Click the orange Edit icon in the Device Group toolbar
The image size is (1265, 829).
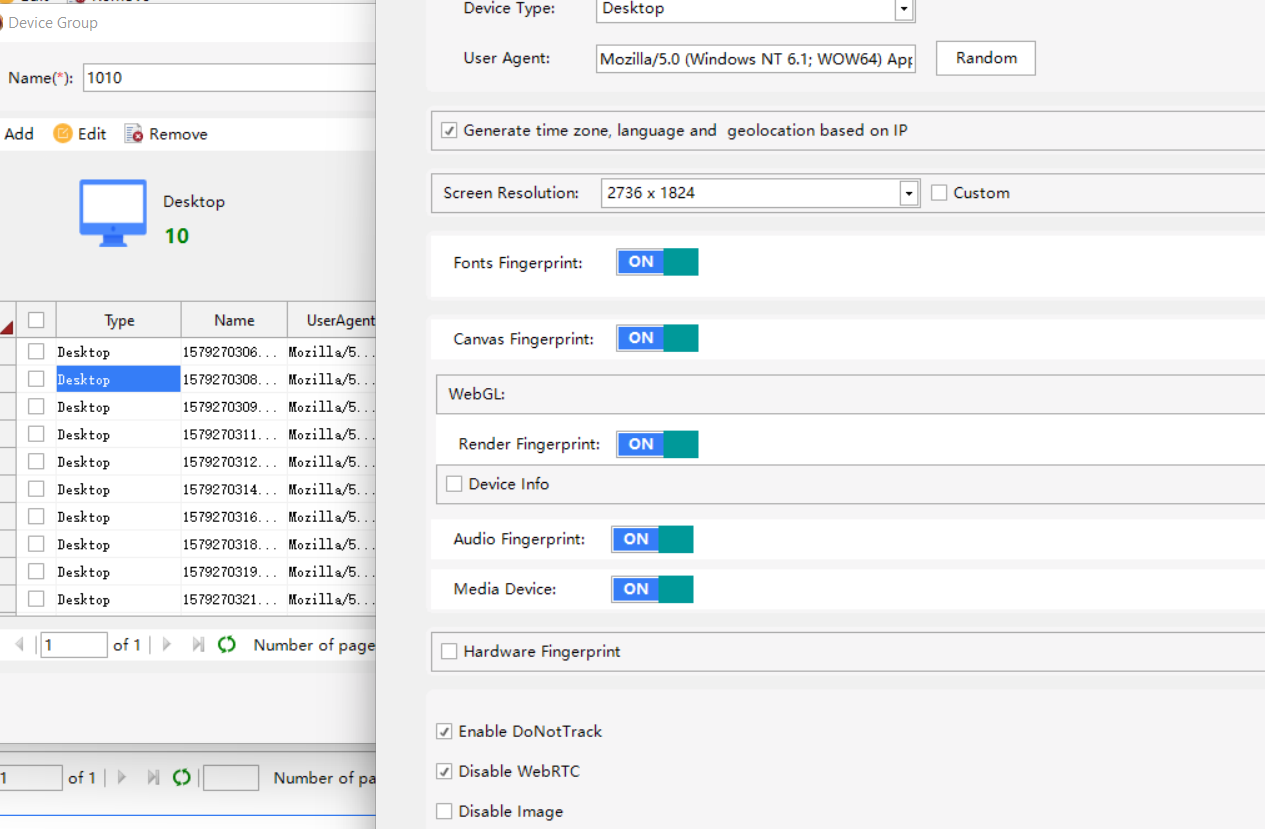(x=63, y=134)
